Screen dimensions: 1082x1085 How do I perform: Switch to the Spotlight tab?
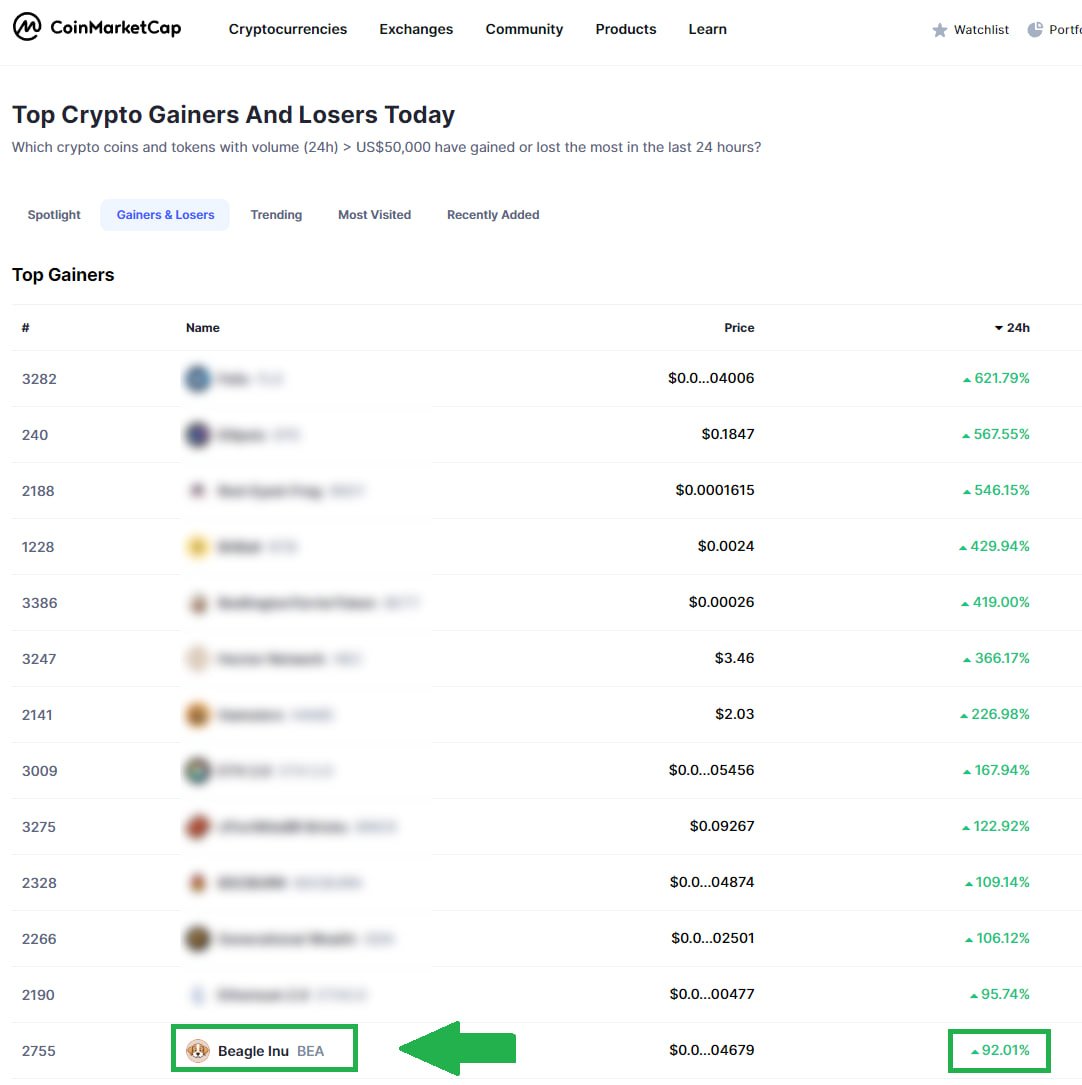(x=54, y=215)
